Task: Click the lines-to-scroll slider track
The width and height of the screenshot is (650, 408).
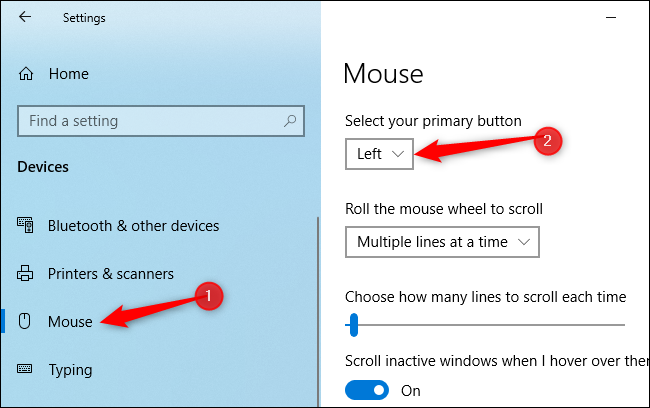Action: coord(490,324)
